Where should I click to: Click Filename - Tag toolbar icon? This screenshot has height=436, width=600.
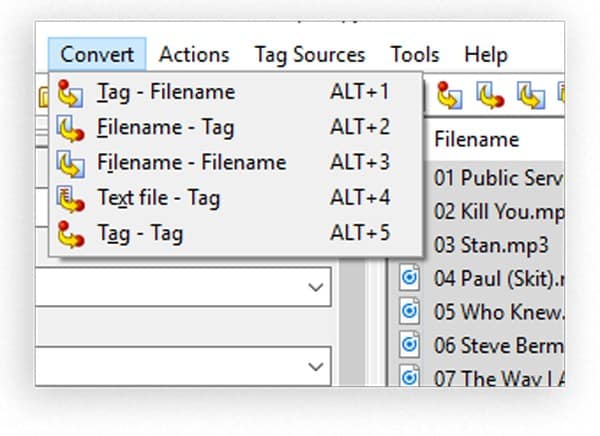(x=490, y=95)
